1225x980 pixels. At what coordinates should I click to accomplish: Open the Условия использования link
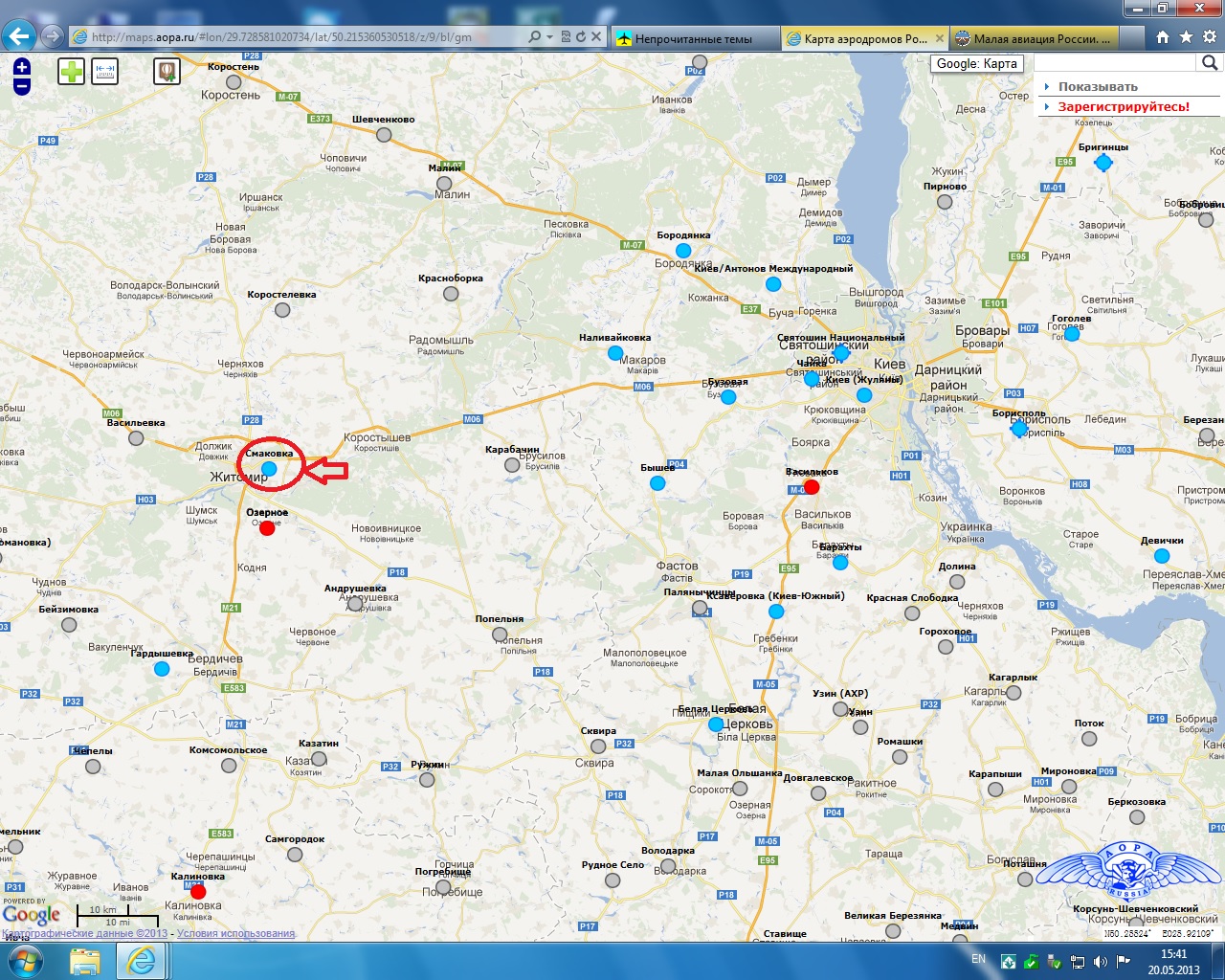tap(235, 933)
